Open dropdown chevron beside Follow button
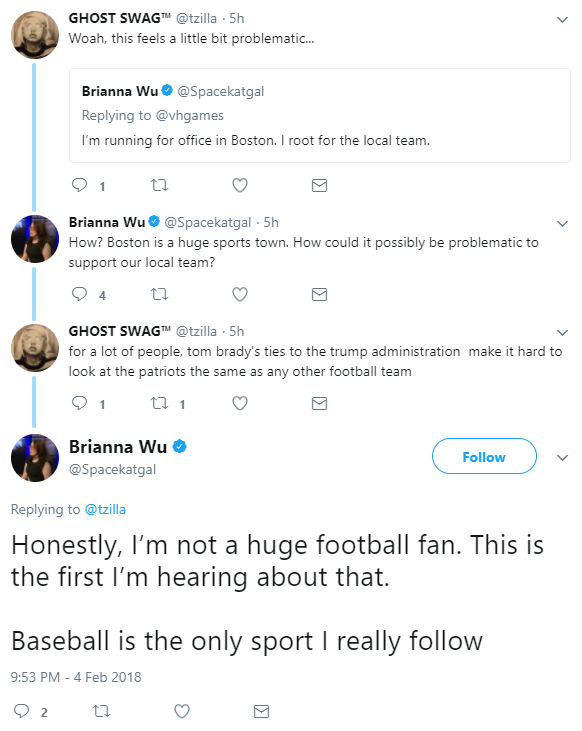The image size is (582, 731). click(x=562, y=458)
